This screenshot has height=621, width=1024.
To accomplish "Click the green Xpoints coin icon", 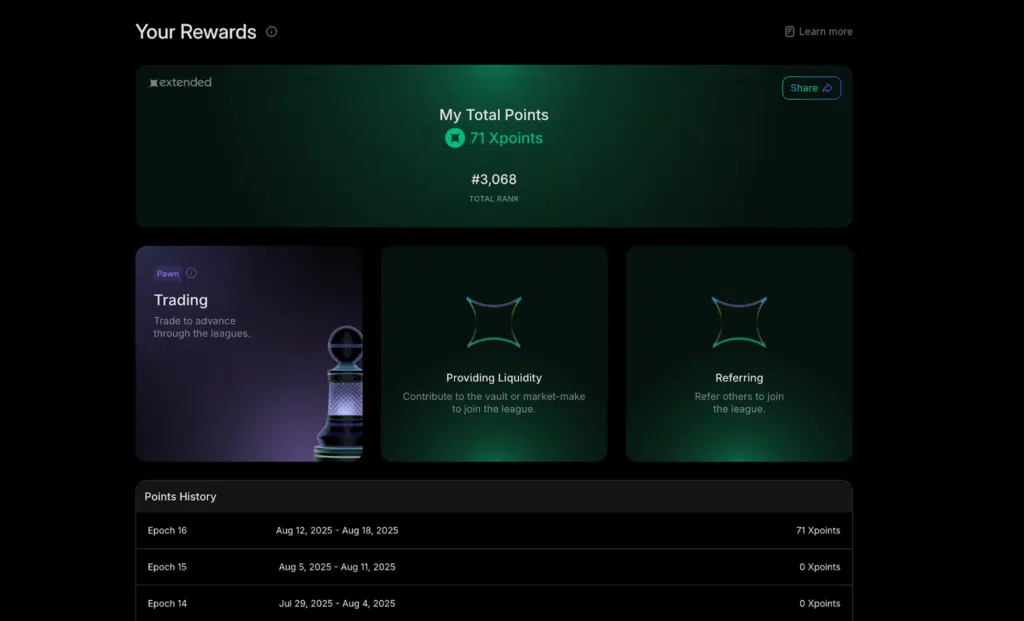I will (455, 139).
